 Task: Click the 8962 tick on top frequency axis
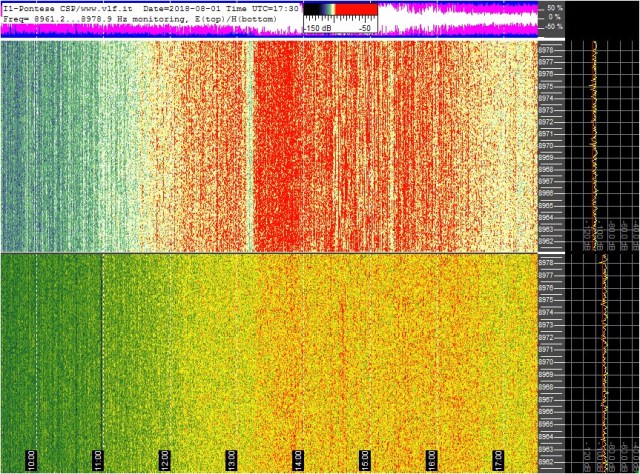tap(546, 241)
